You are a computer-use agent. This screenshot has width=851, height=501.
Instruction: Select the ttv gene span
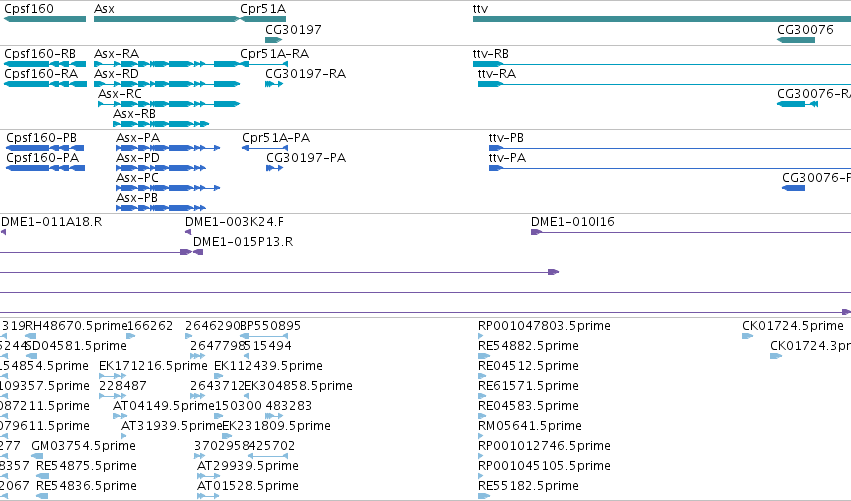point(662,19)
